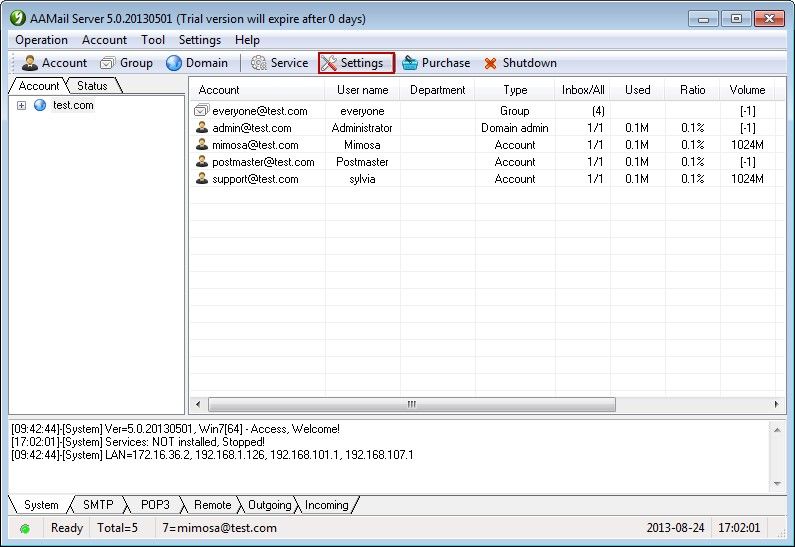Click the test.com label in the tree
This screenshot has width=795, height=547.
click(73, 105)
